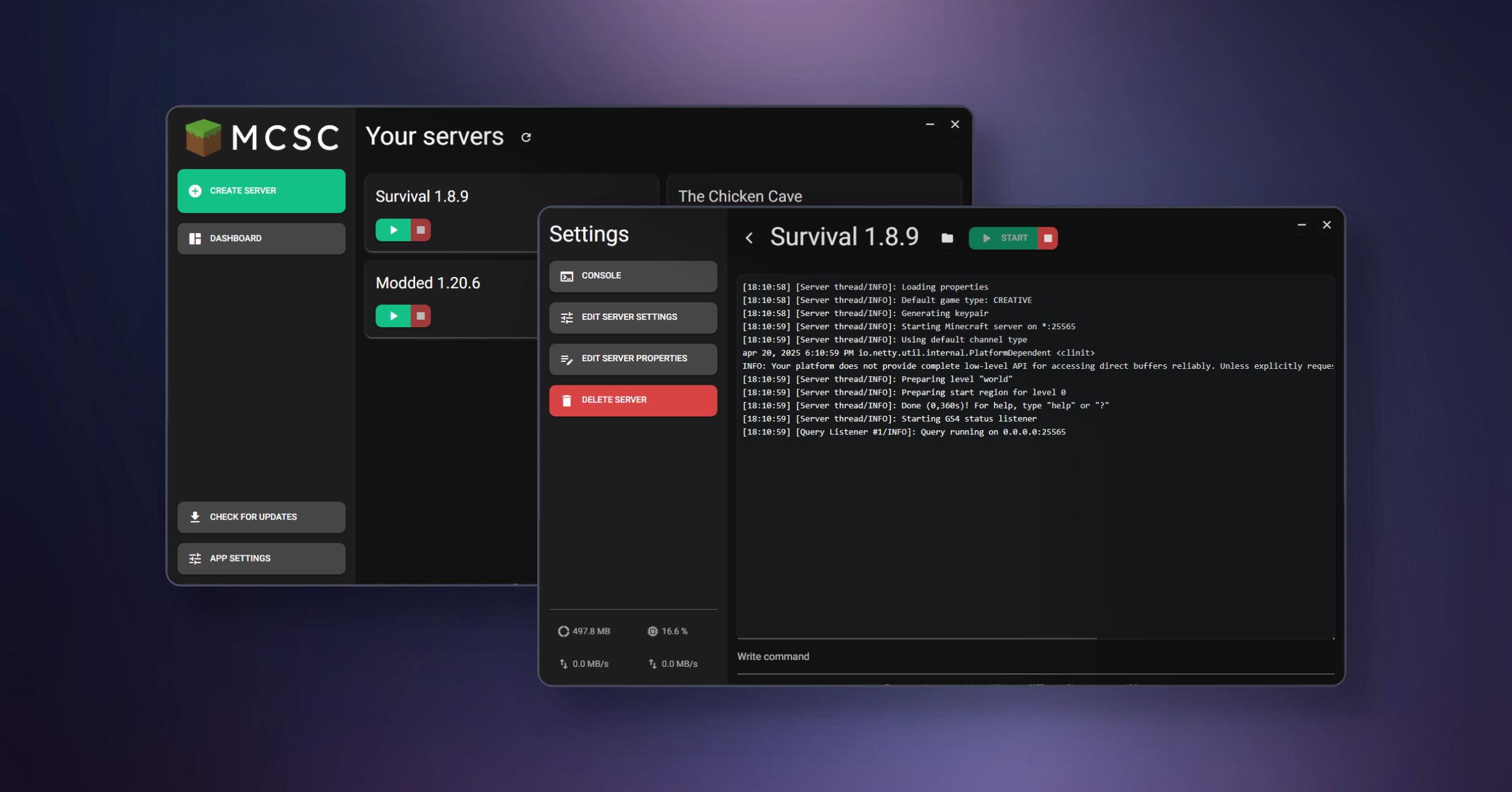Viewport: 1512px width, 792px height.
Task: Click the CPU chip icon showing 16.6 %
Action: (652, 631)
